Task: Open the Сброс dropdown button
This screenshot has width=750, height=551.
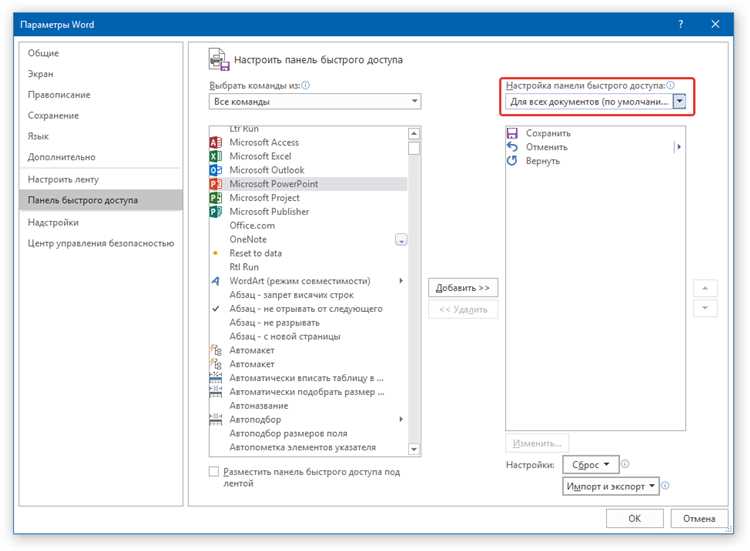Action: coord(591,464)
